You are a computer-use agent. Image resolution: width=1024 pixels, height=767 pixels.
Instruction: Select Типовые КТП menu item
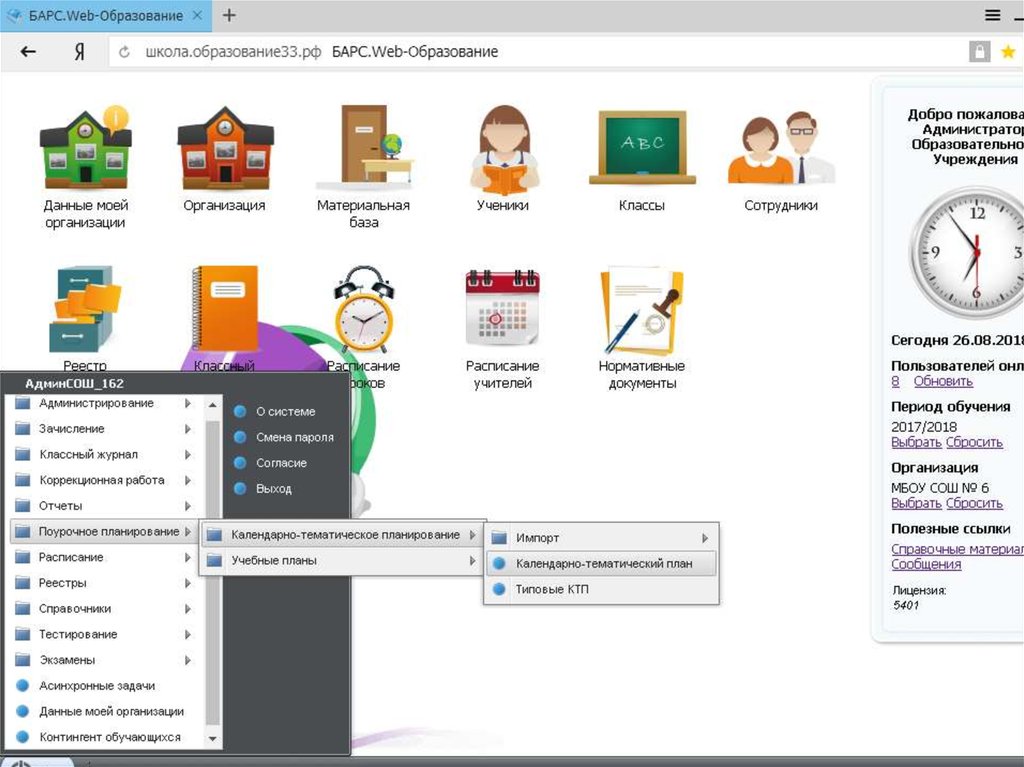[552, 590]
